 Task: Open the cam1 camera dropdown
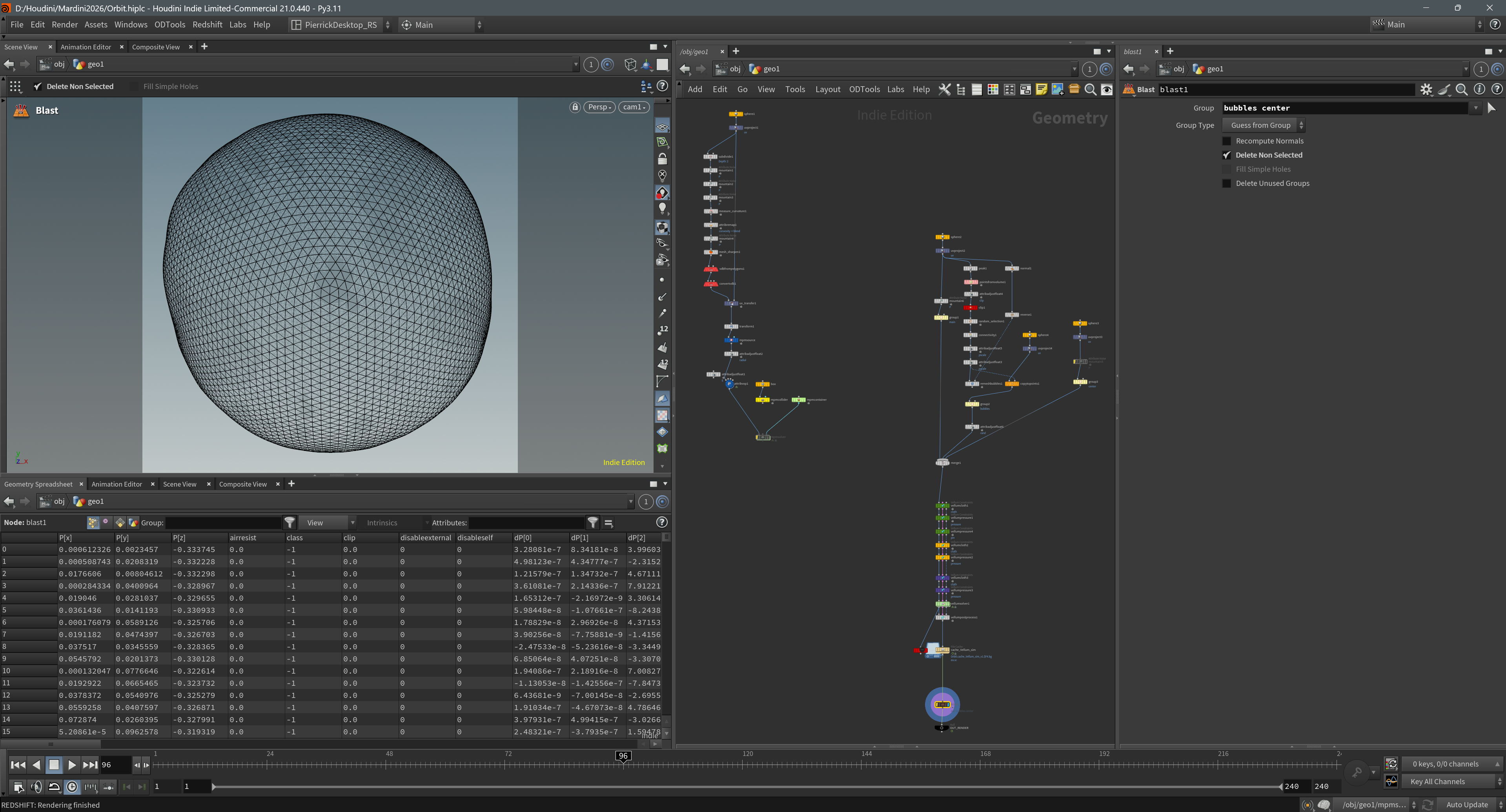634,107
